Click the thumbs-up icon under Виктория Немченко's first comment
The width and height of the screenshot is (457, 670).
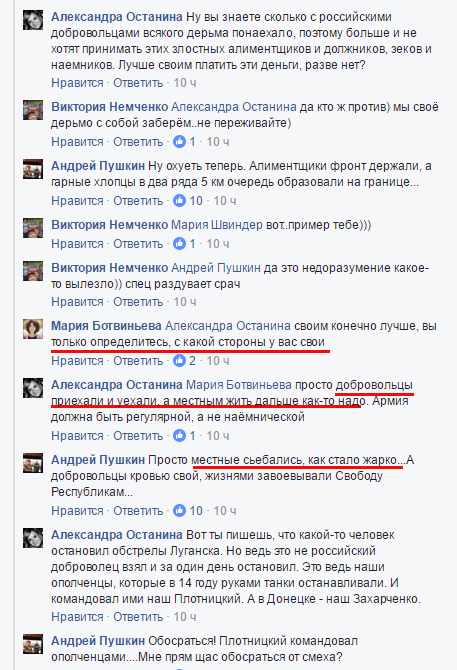click(179, 141)
